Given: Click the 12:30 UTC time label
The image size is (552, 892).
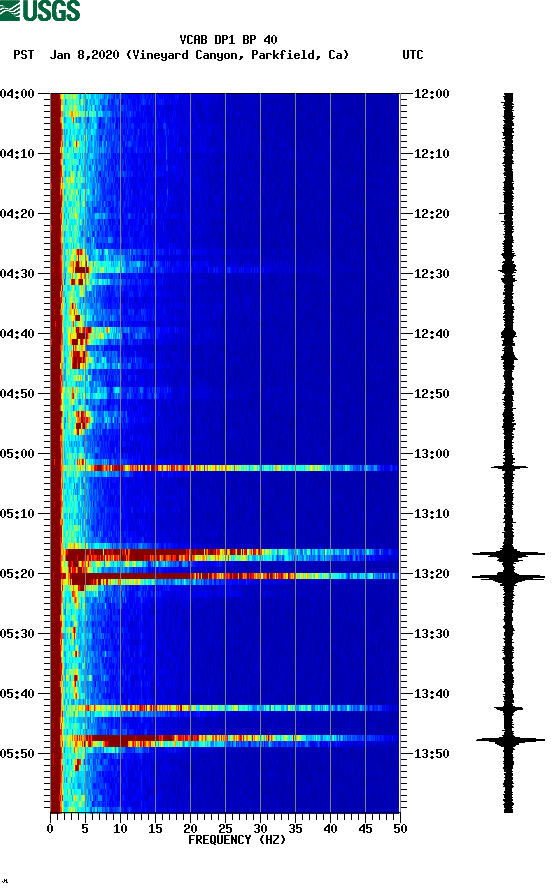Looking at the screenshot, I should point(432,274).
